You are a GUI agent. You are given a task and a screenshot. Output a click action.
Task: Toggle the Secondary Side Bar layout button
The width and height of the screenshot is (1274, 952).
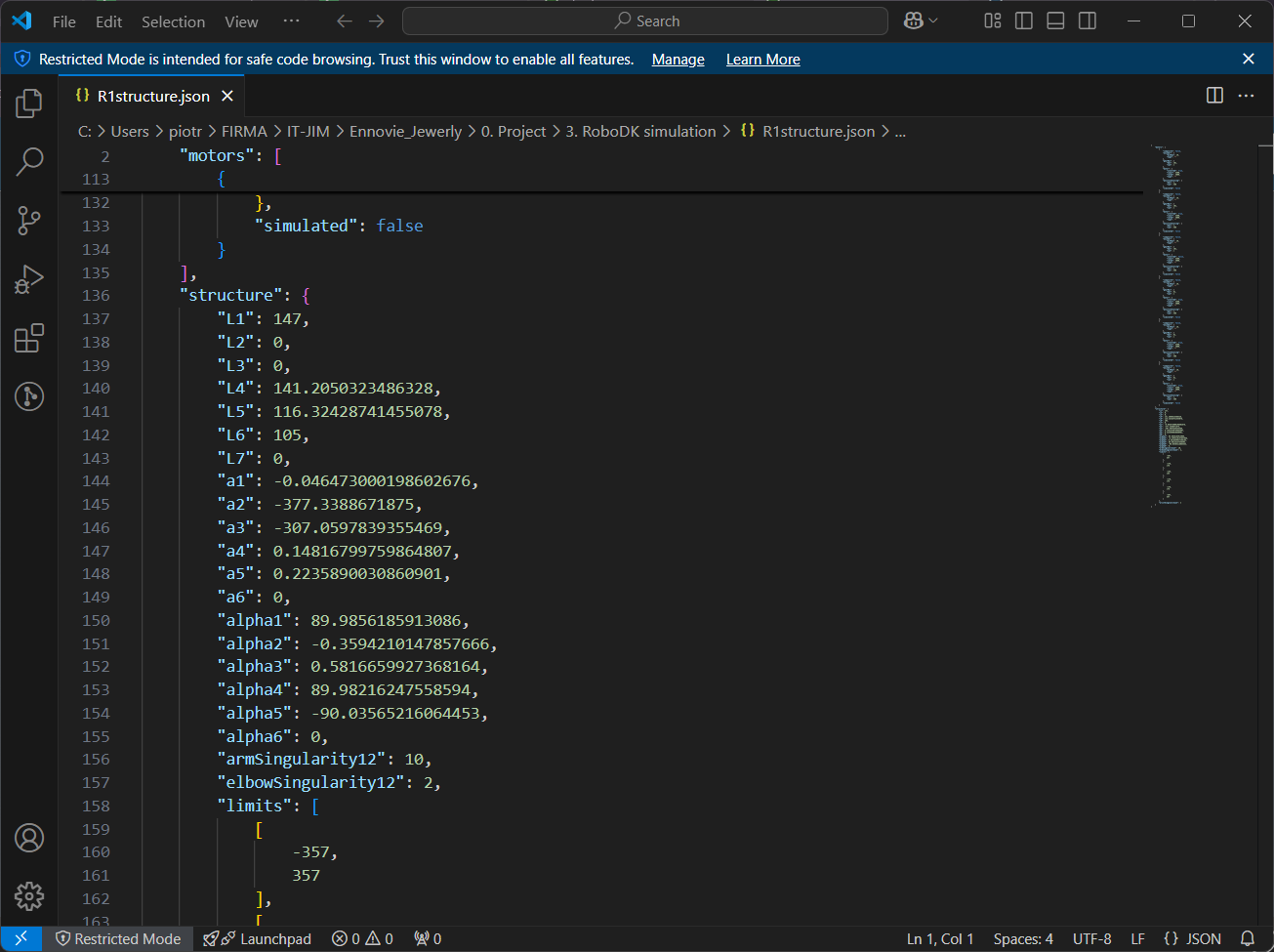(x=1087, y=21)
